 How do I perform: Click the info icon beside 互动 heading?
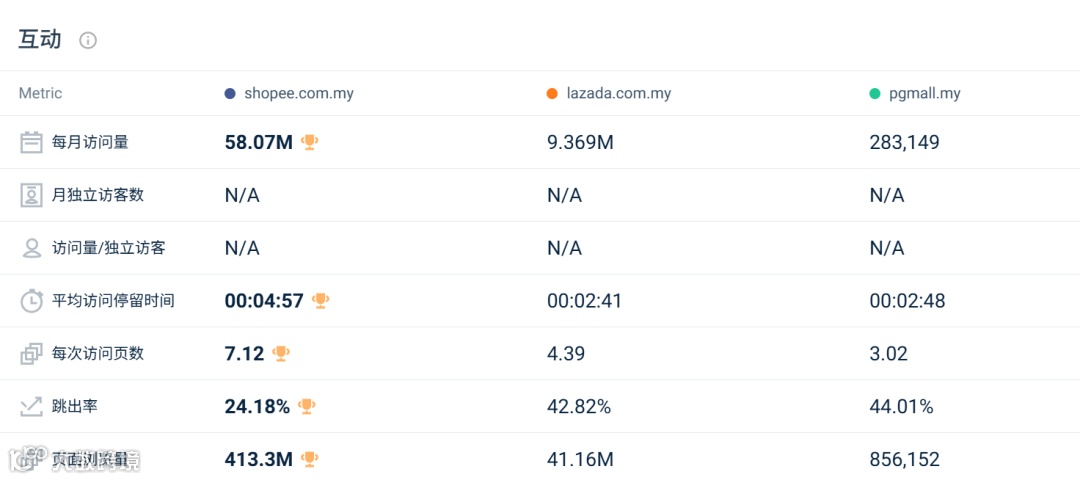88,41
